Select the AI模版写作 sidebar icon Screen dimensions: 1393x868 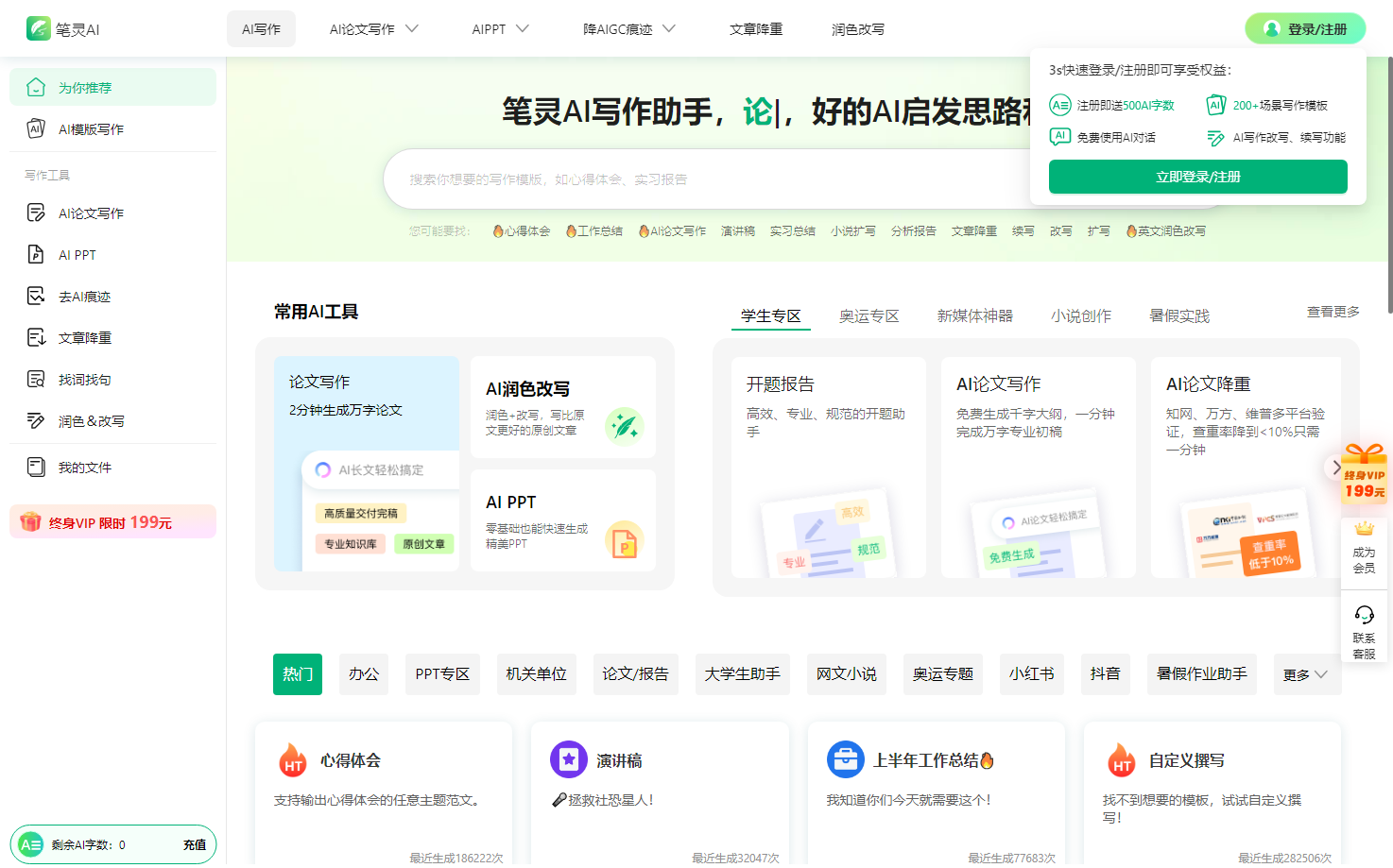[x=36, y=128]
